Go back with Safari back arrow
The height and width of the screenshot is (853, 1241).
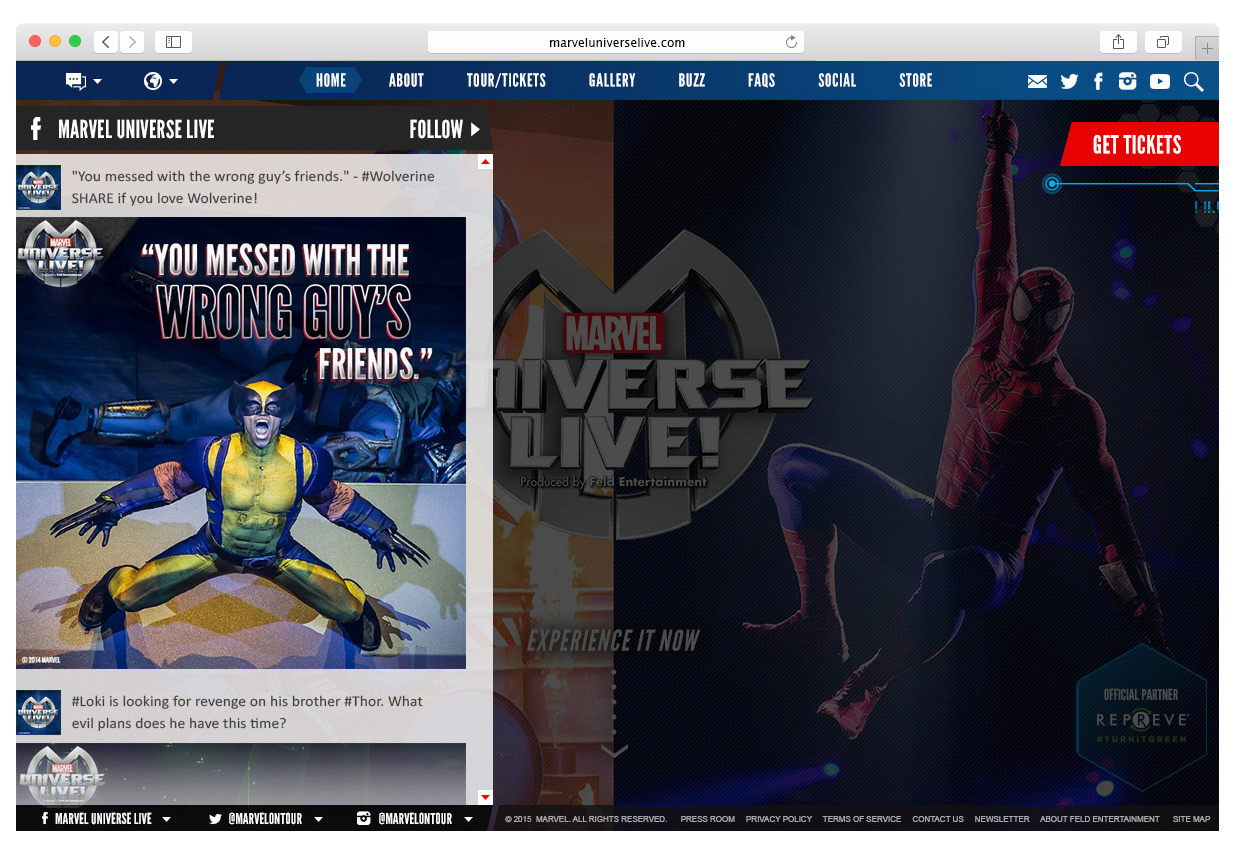coord(106,42)
